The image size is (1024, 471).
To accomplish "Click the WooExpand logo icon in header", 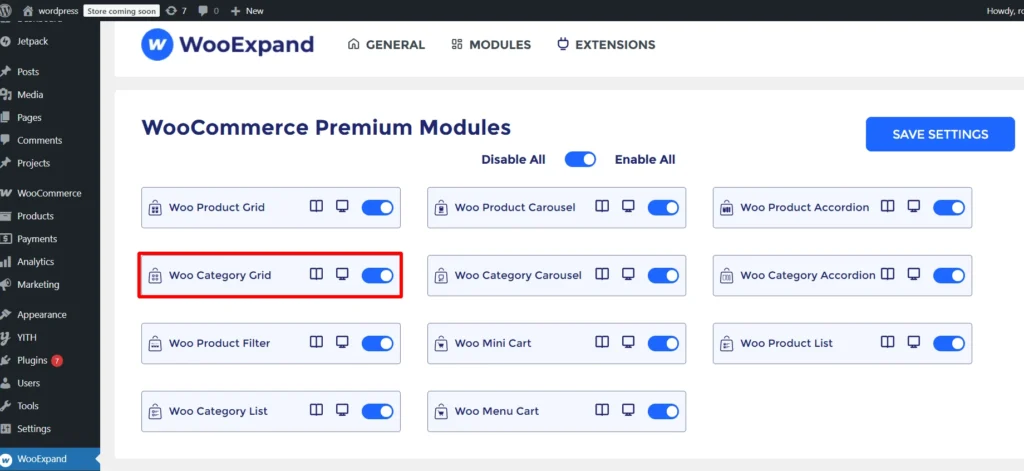I will 155,44.
